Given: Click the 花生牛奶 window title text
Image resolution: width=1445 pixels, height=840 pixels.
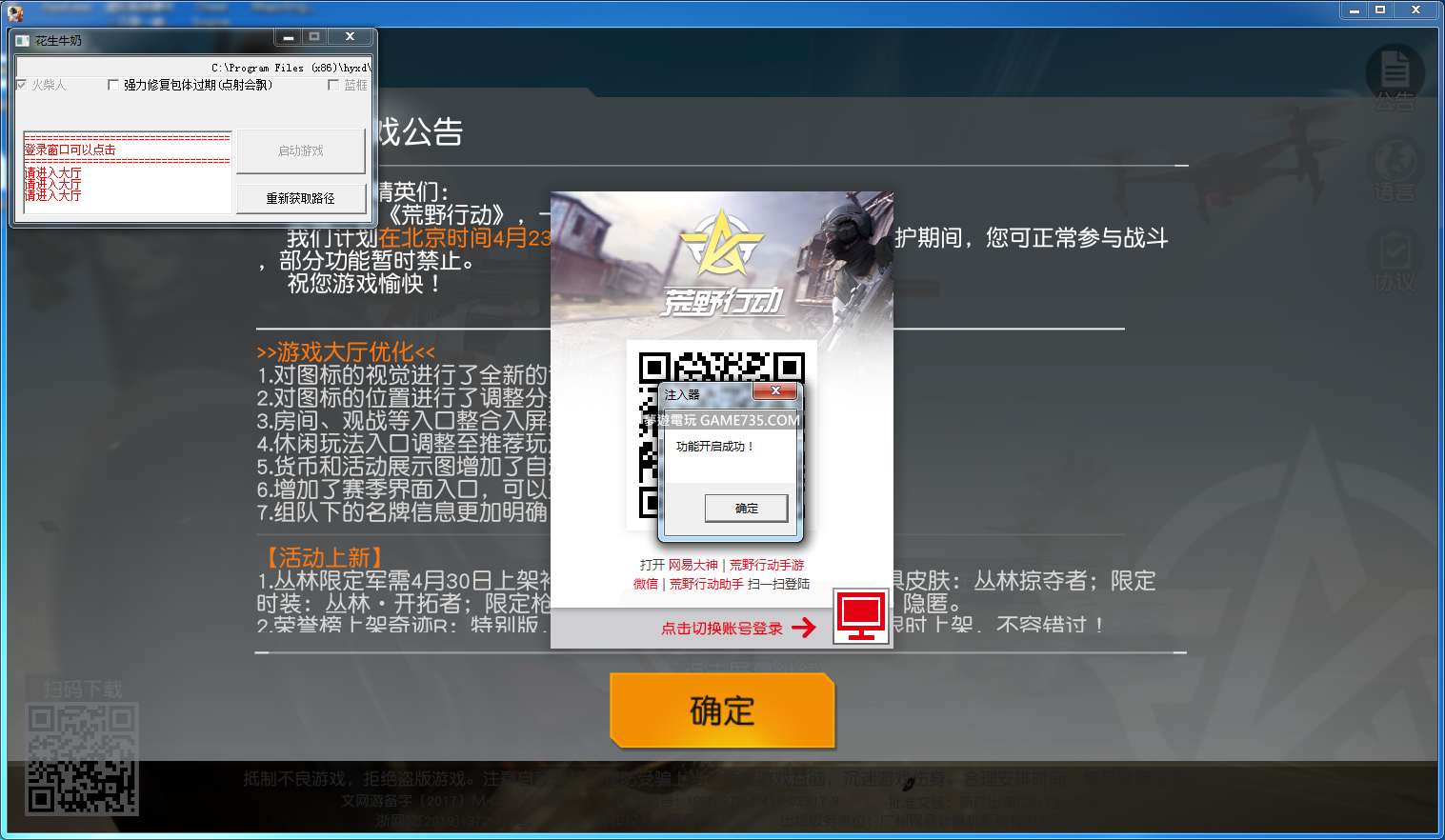Looking at the screenshot, I should [x=59, y=41].
